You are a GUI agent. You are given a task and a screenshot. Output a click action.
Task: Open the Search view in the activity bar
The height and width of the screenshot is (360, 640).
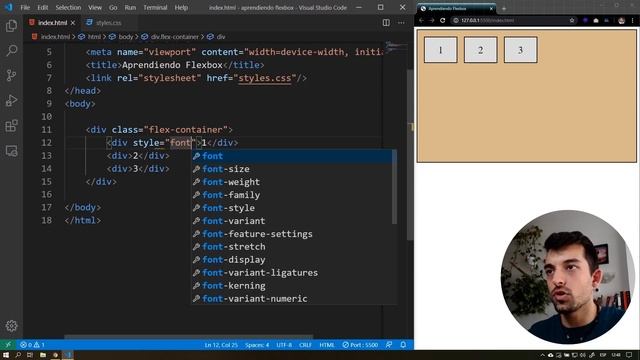pos(11,51)
